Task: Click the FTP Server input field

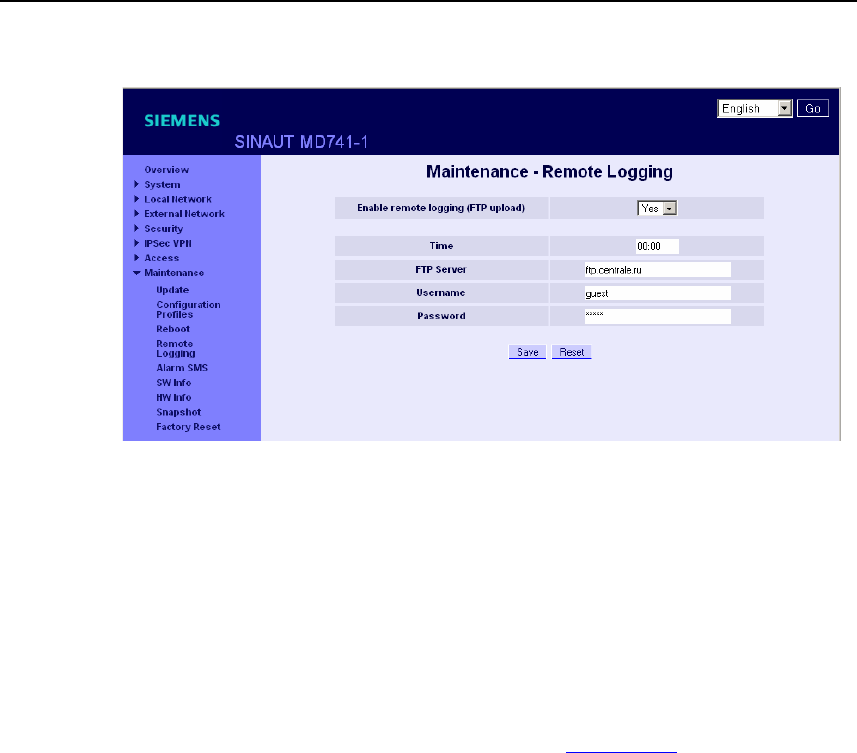Action: [x=658, y=270]
